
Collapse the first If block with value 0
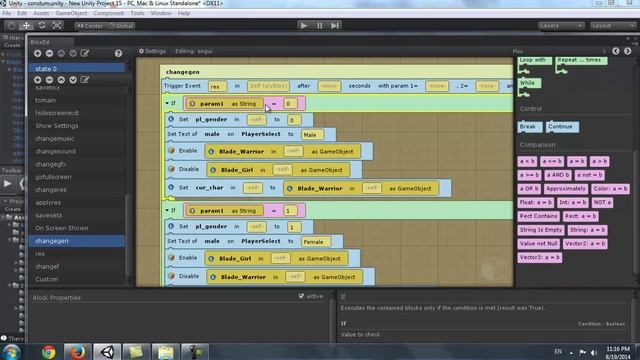pos(167,103)
